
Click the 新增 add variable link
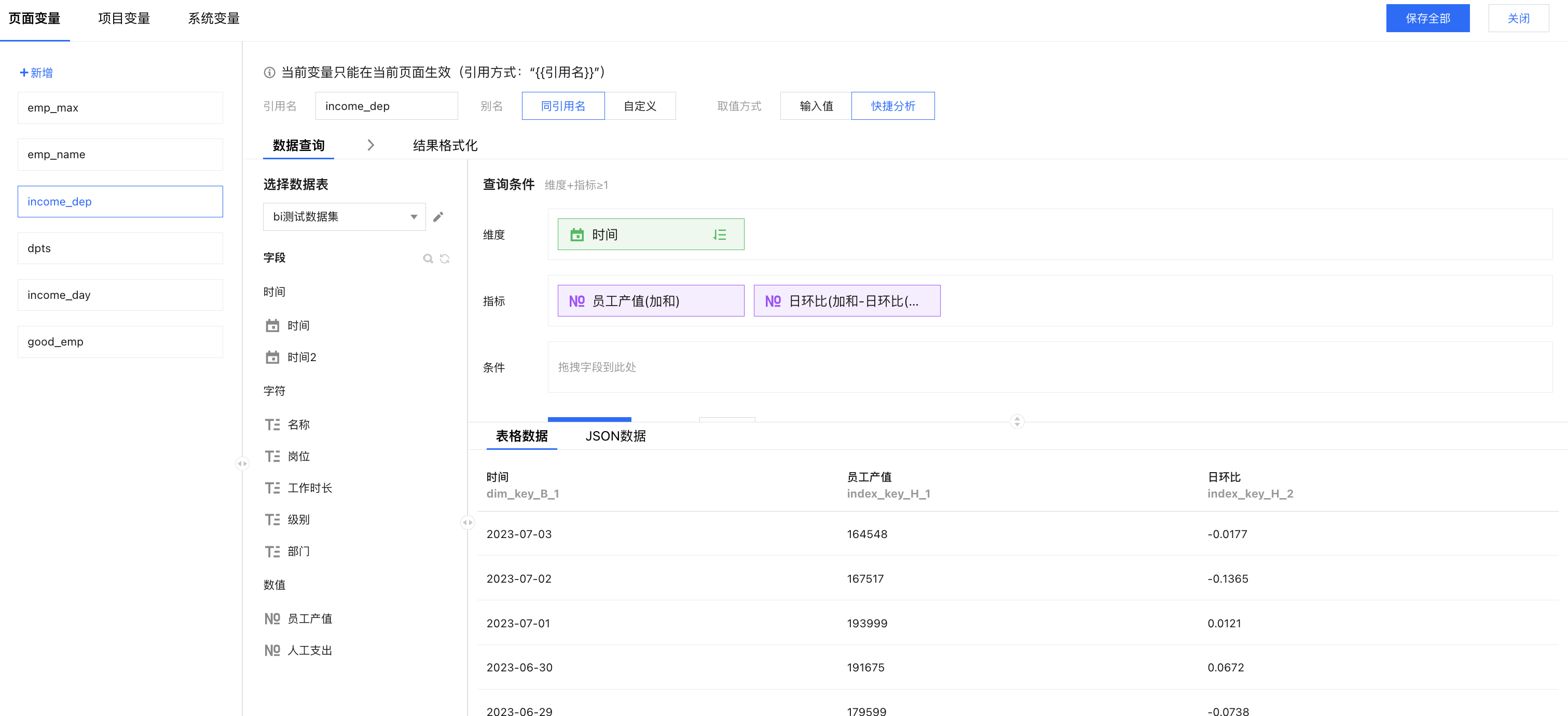(36, 73)
